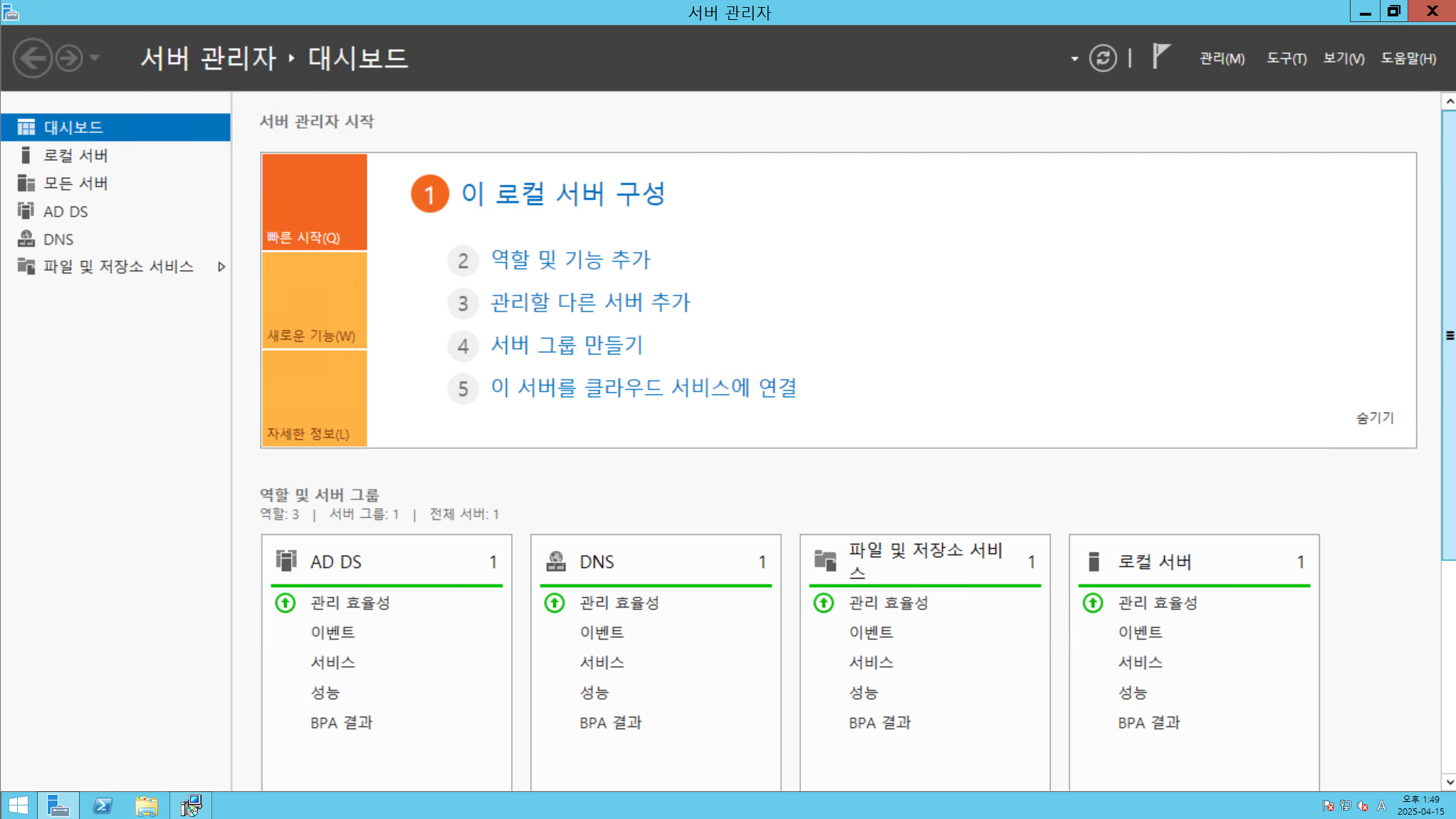Click the scrollbar down arrow
This screenshot has width=1456, height=819.
click(1449, 782)
